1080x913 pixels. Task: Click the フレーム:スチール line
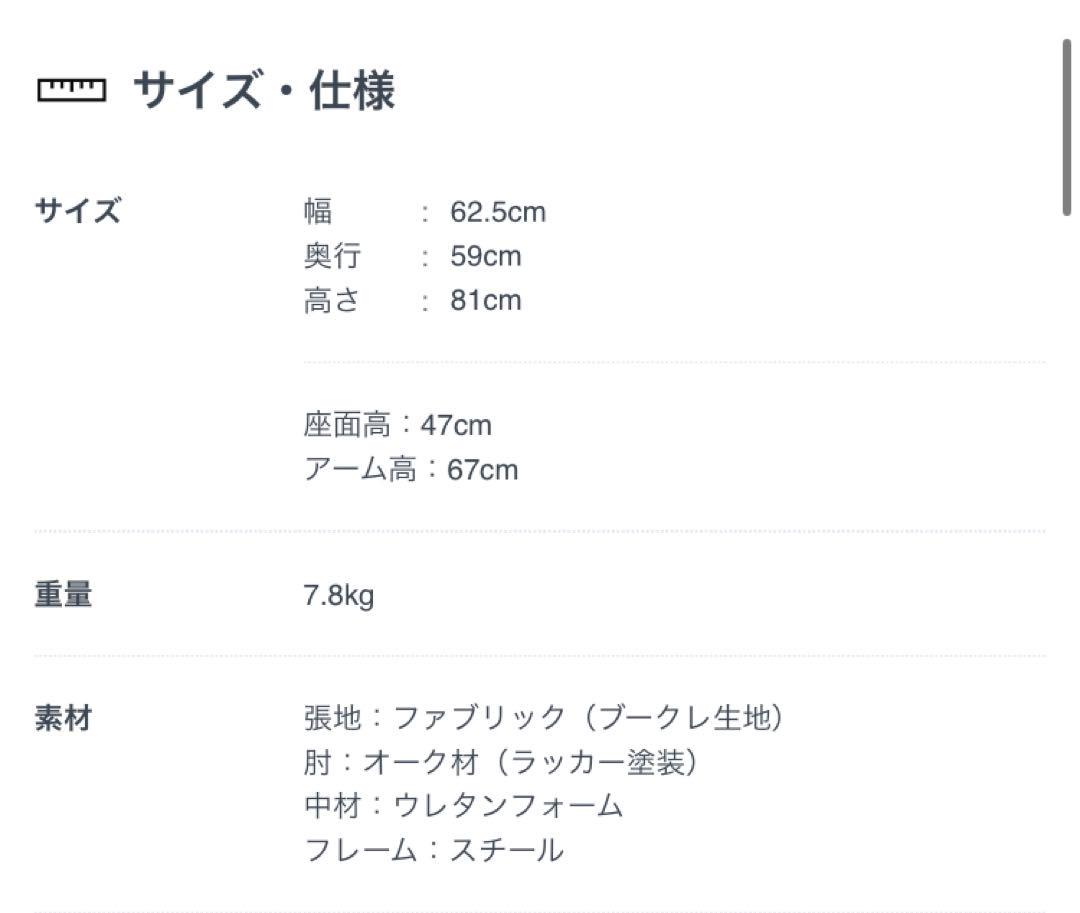(x=434, y=850)
